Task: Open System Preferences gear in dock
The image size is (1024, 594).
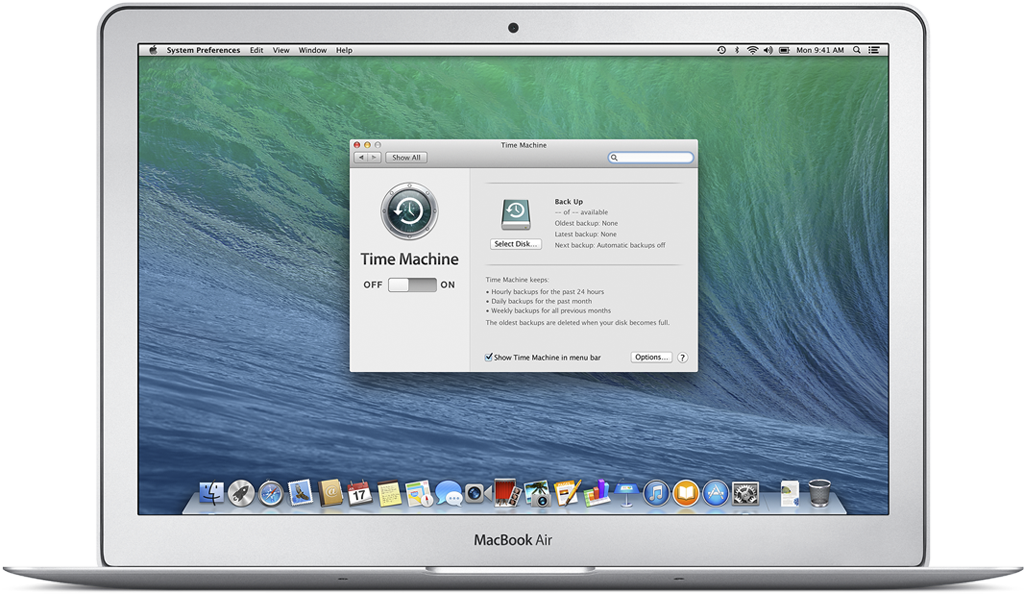Action: (746, 494)
